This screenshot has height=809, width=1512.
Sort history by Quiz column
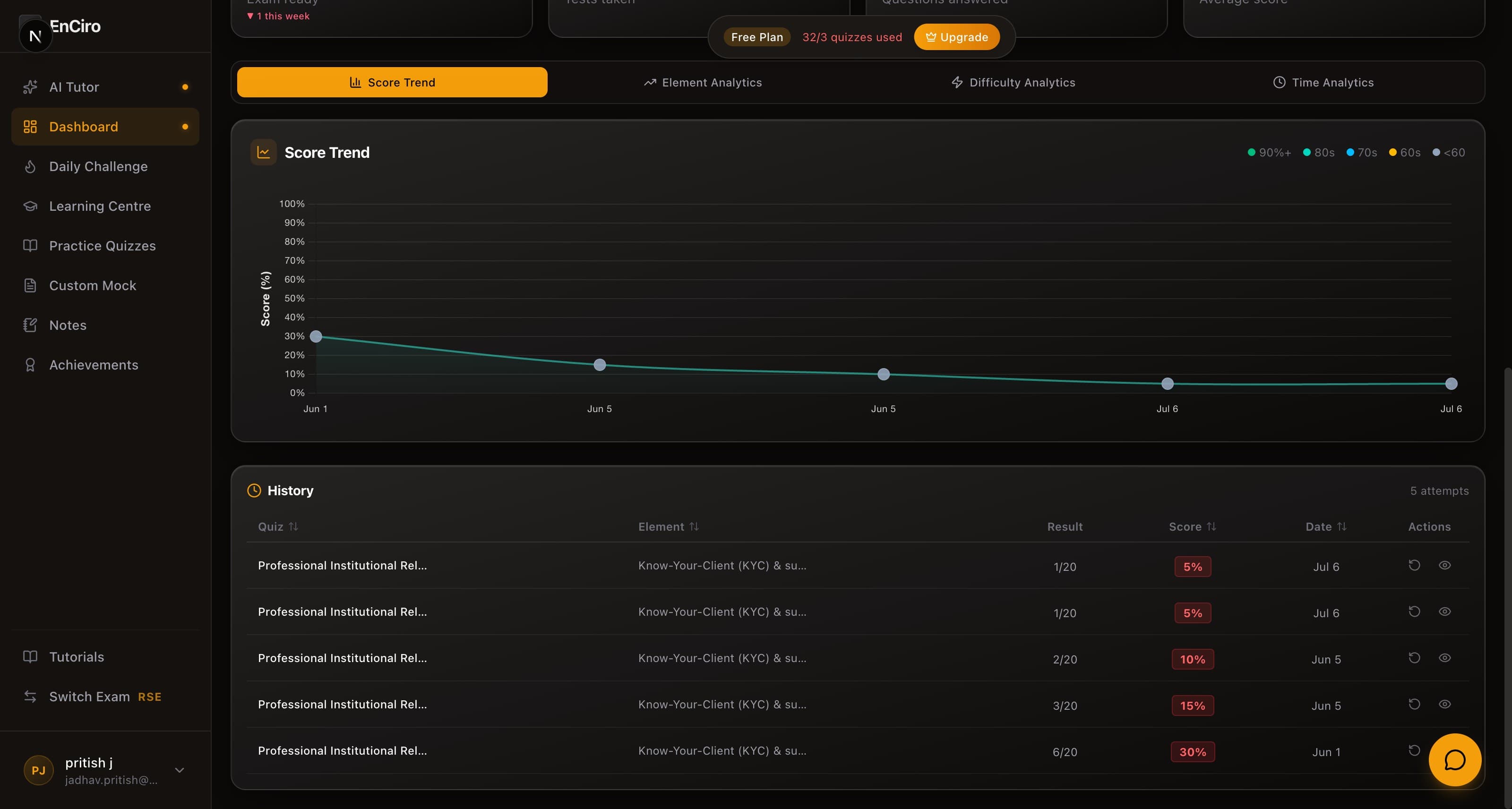[278, 526]
